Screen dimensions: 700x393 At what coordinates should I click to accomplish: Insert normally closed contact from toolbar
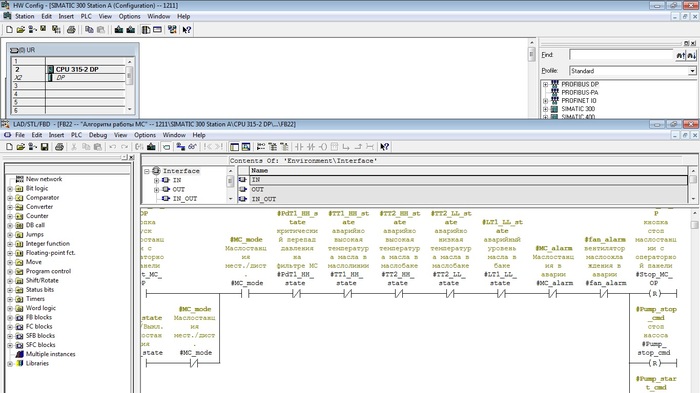[x=311, y=146]
